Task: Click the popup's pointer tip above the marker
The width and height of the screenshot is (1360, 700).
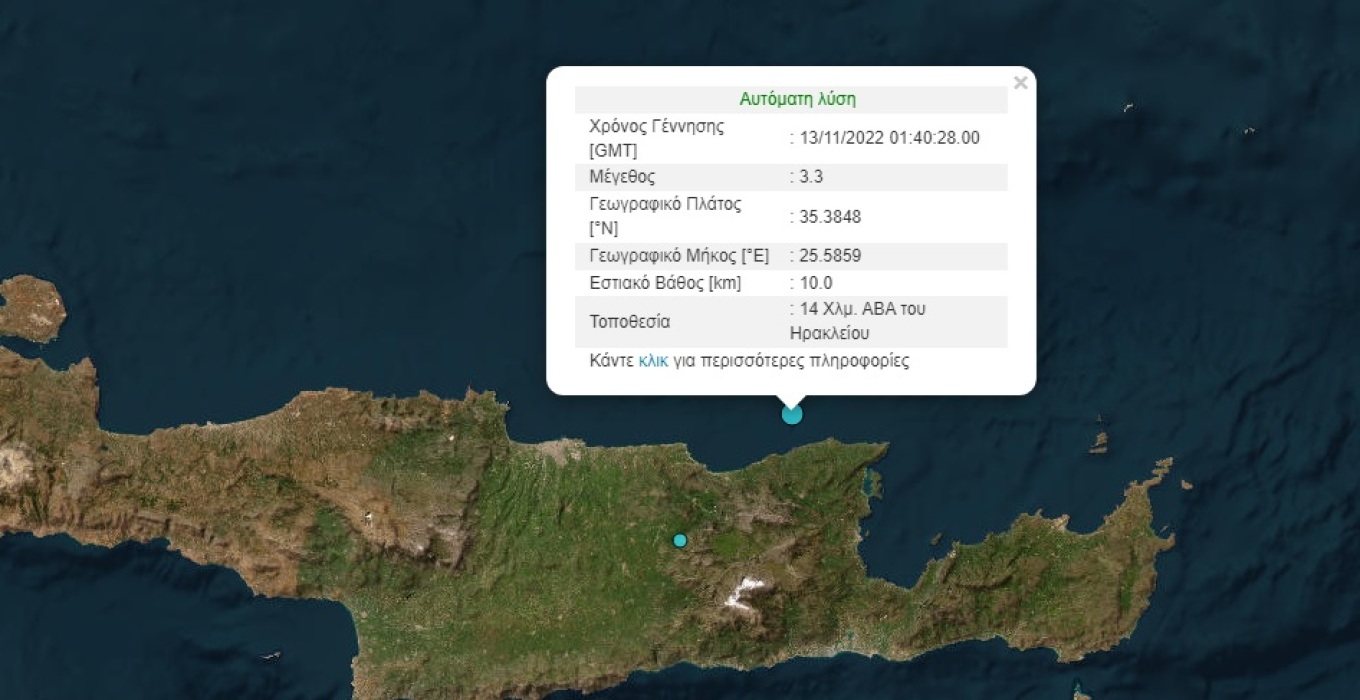Action: (x=792, y=399)
